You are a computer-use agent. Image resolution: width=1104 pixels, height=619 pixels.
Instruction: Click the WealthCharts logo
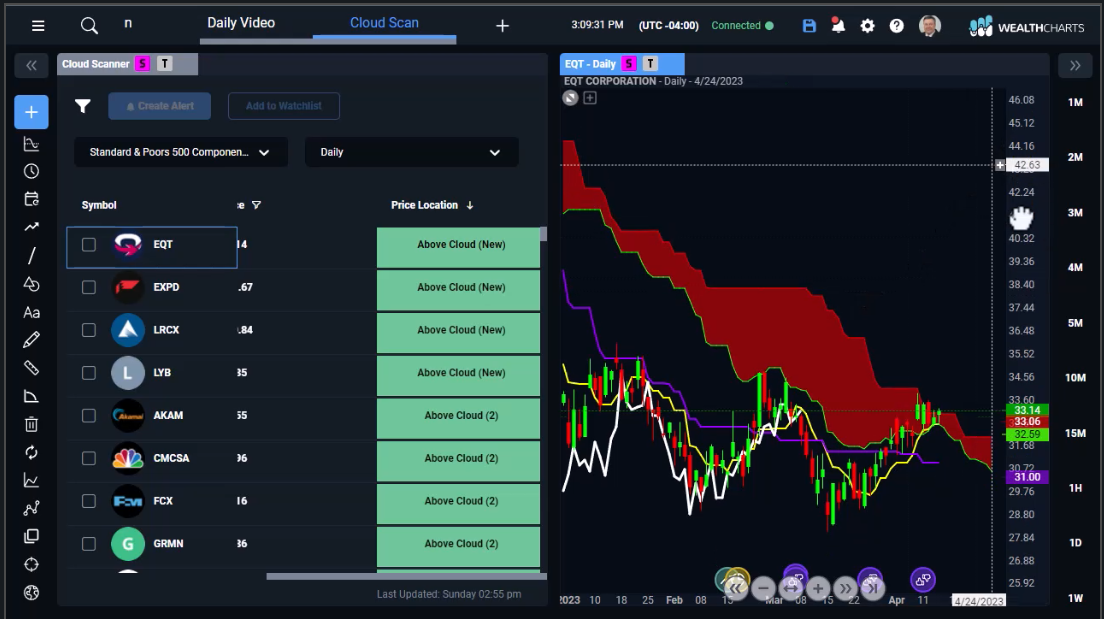(1027, 27)
